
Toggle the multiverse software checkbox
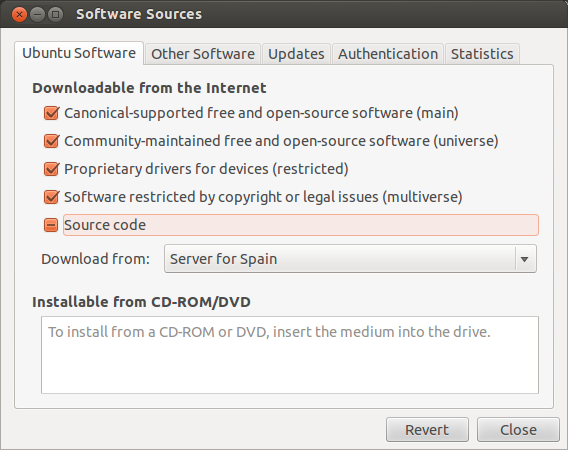(51, 197)
